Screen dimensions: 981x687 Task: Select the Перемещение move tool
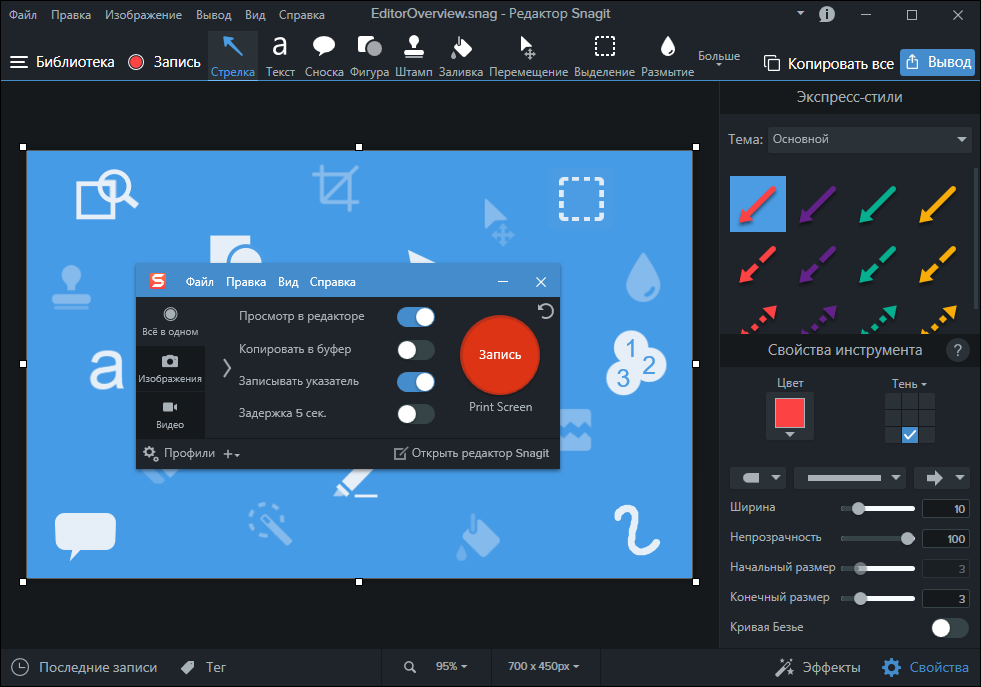coord(528,56)
